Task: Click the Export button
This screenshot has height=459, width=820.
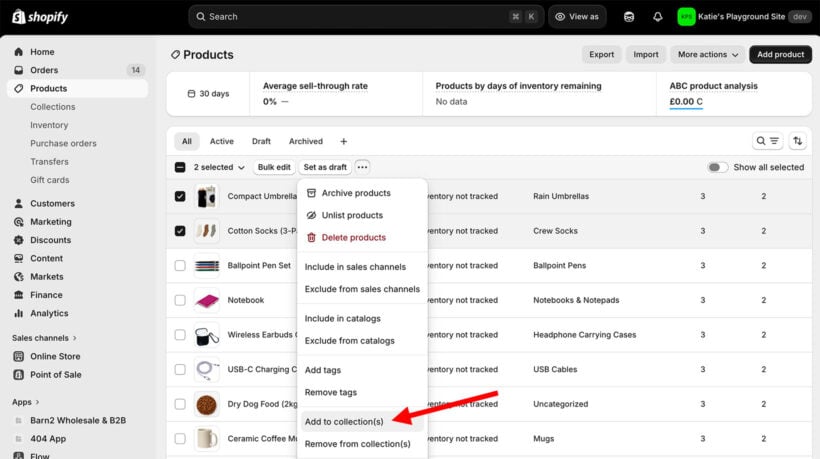Action: click(x=601, y=54)
